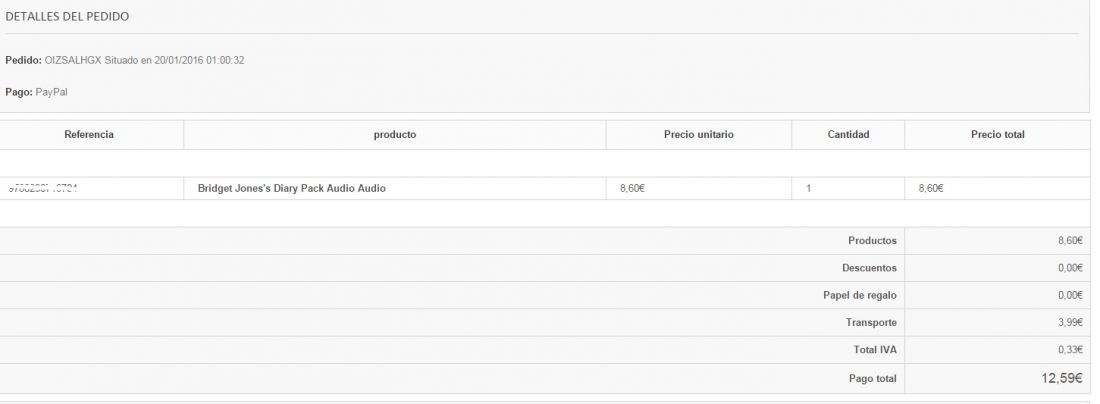1100x404 pixels.
Task: Click the producto column header
Action: (x=395, y=135)
